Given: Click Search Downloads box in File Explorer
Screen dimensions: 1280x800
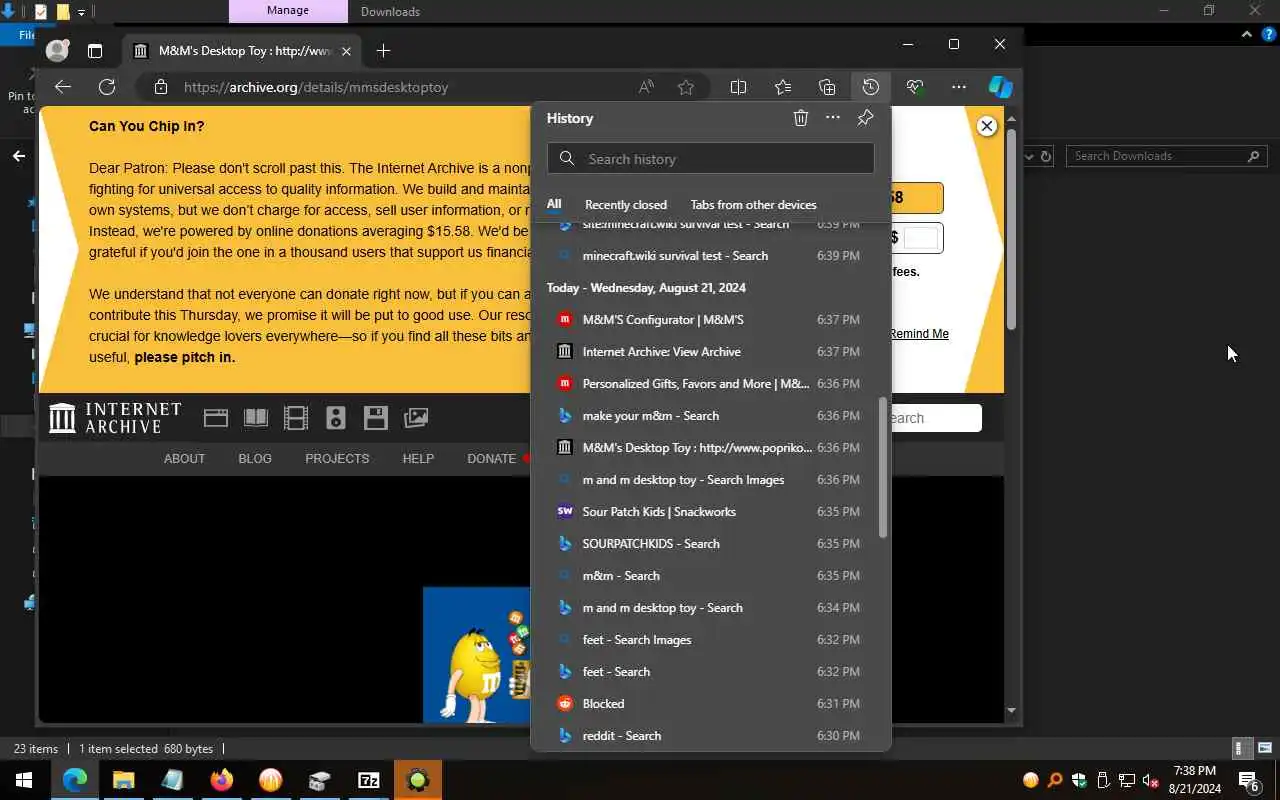Looking at the screenshot, I should tap(1166, 156).
